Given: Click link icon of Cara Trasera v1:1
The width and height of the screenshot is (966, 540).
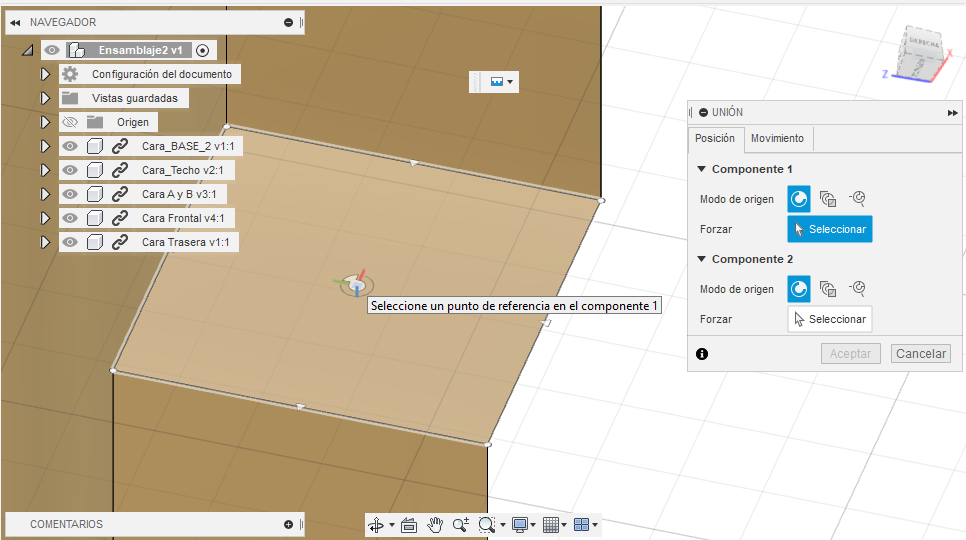Looking at the screenshot, I should [x=120, y=242].
